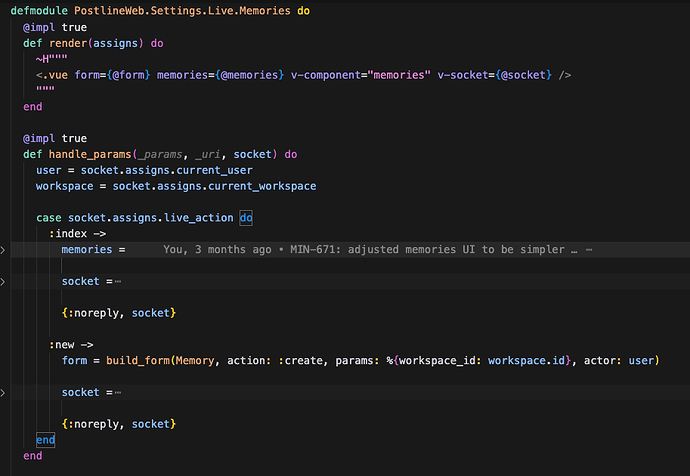Click module name PostlineWeb.Settings.Live.Memories
Screen dimensions: 690x476
point(182,11)
